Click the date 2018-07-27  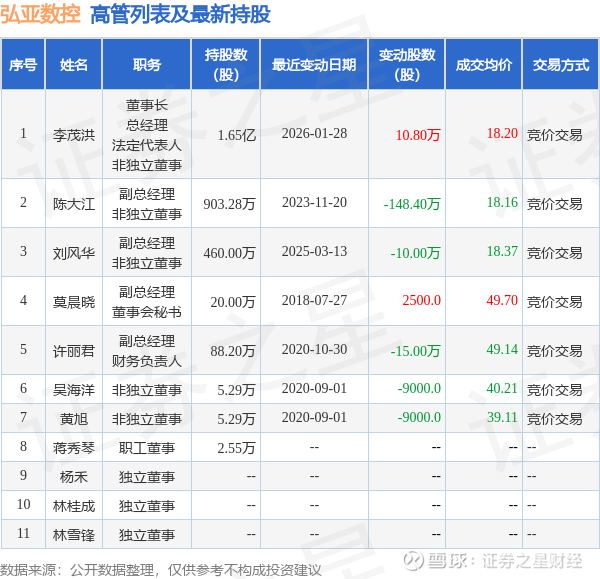click(314, 300)
